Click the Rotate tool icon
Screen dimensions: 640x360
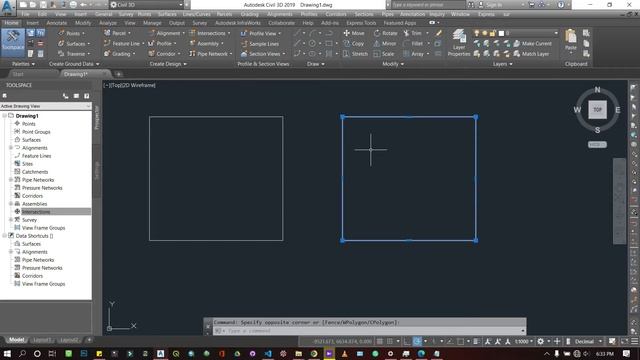coord(377,33)
